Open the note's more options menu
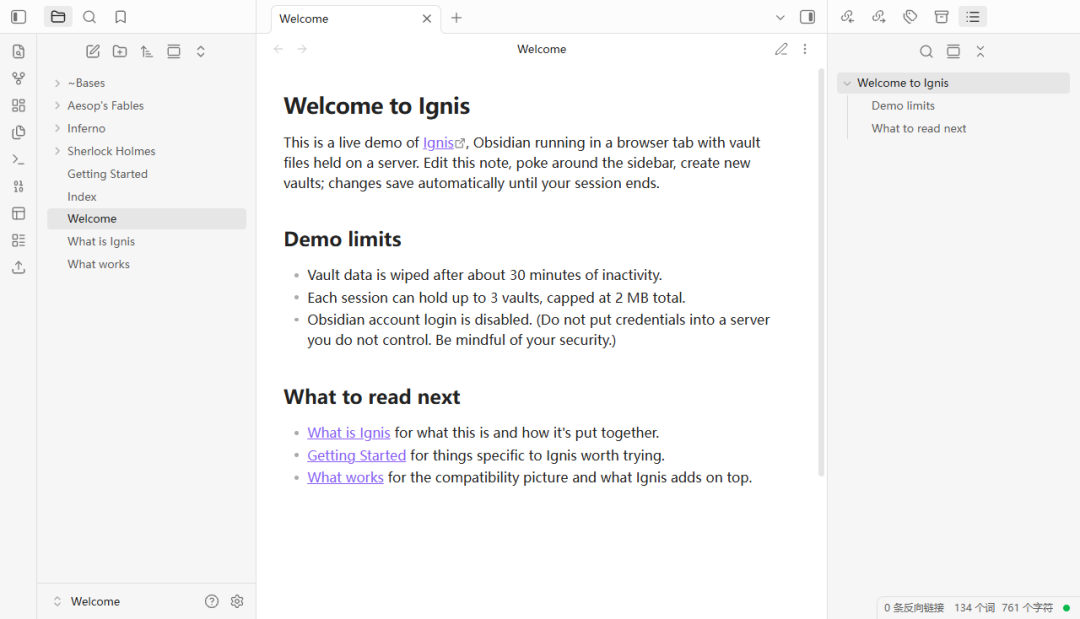 (805, 49)
